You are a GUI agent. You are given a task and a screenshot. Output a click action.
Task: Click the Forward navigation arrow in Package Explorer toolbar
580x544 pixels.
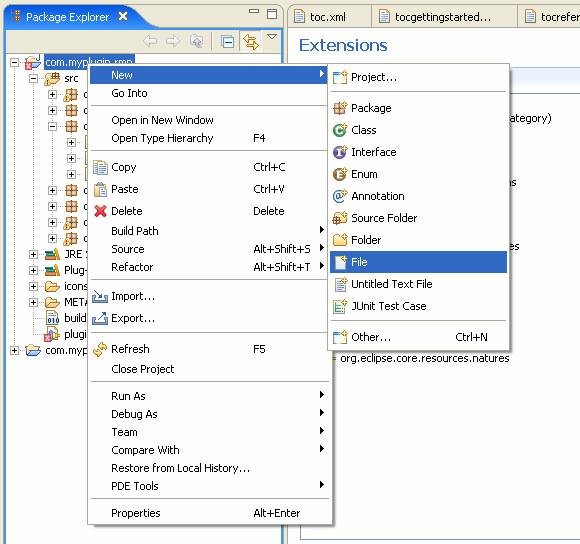point(172,41)
